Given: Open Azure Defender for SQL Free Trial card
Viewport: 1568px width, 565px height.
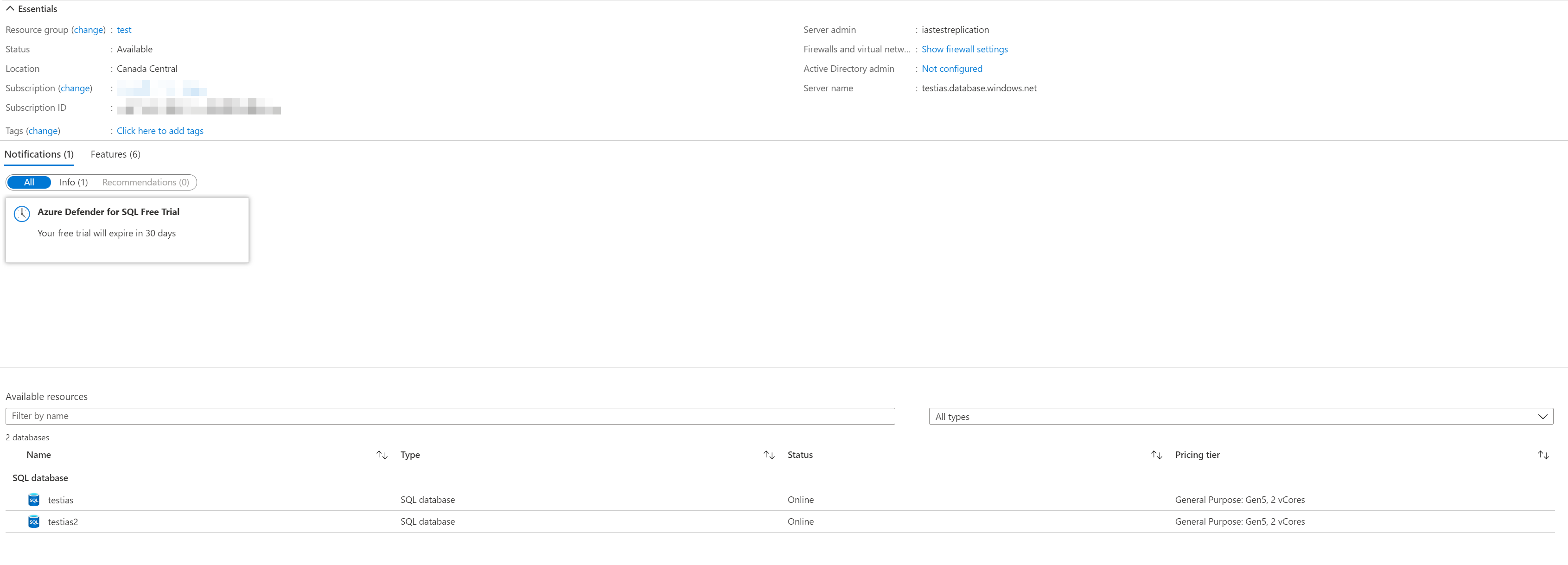Looking at the screenshot, I should [x=127, y=230].
